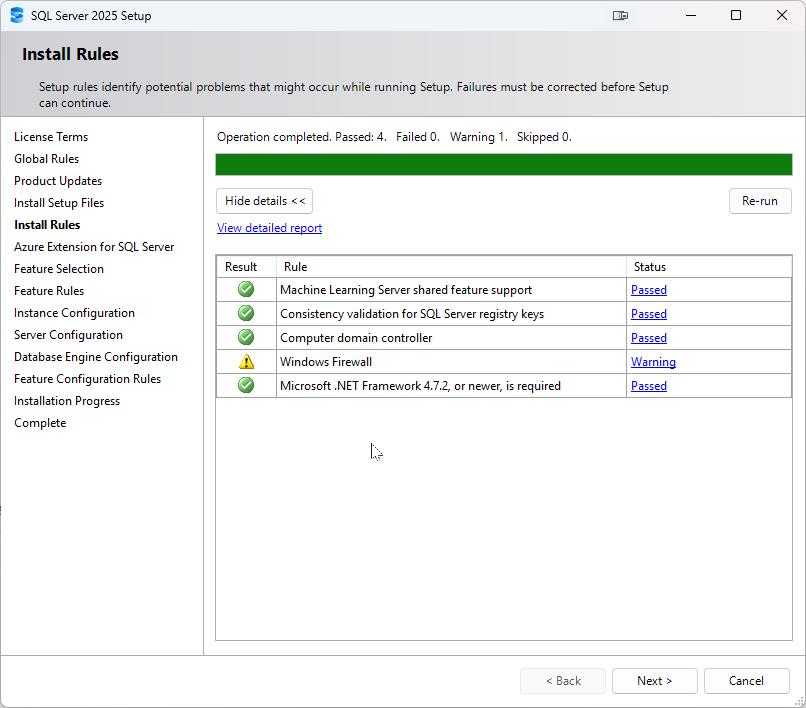Select Product Updates in the sidebar
806x708 pixels.
click(58, 181)
